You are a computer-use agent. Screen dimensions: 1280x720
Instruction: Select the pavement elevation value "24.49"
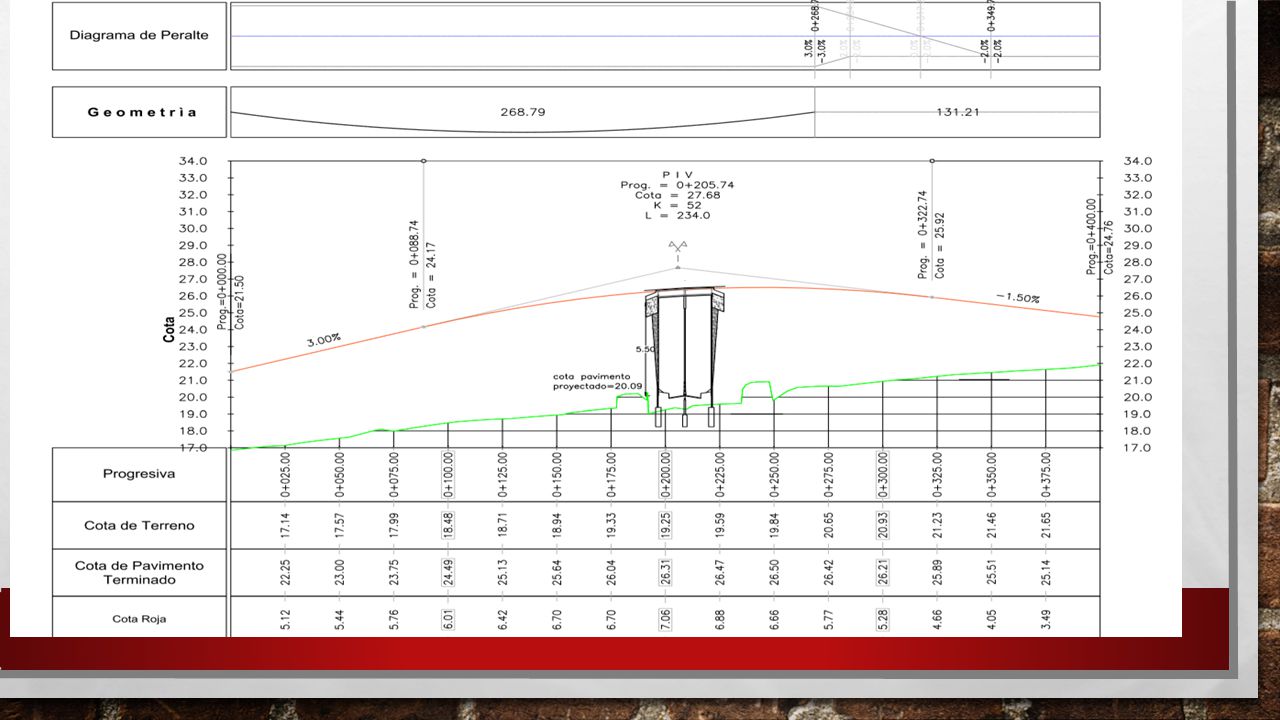tap(448, 573)
